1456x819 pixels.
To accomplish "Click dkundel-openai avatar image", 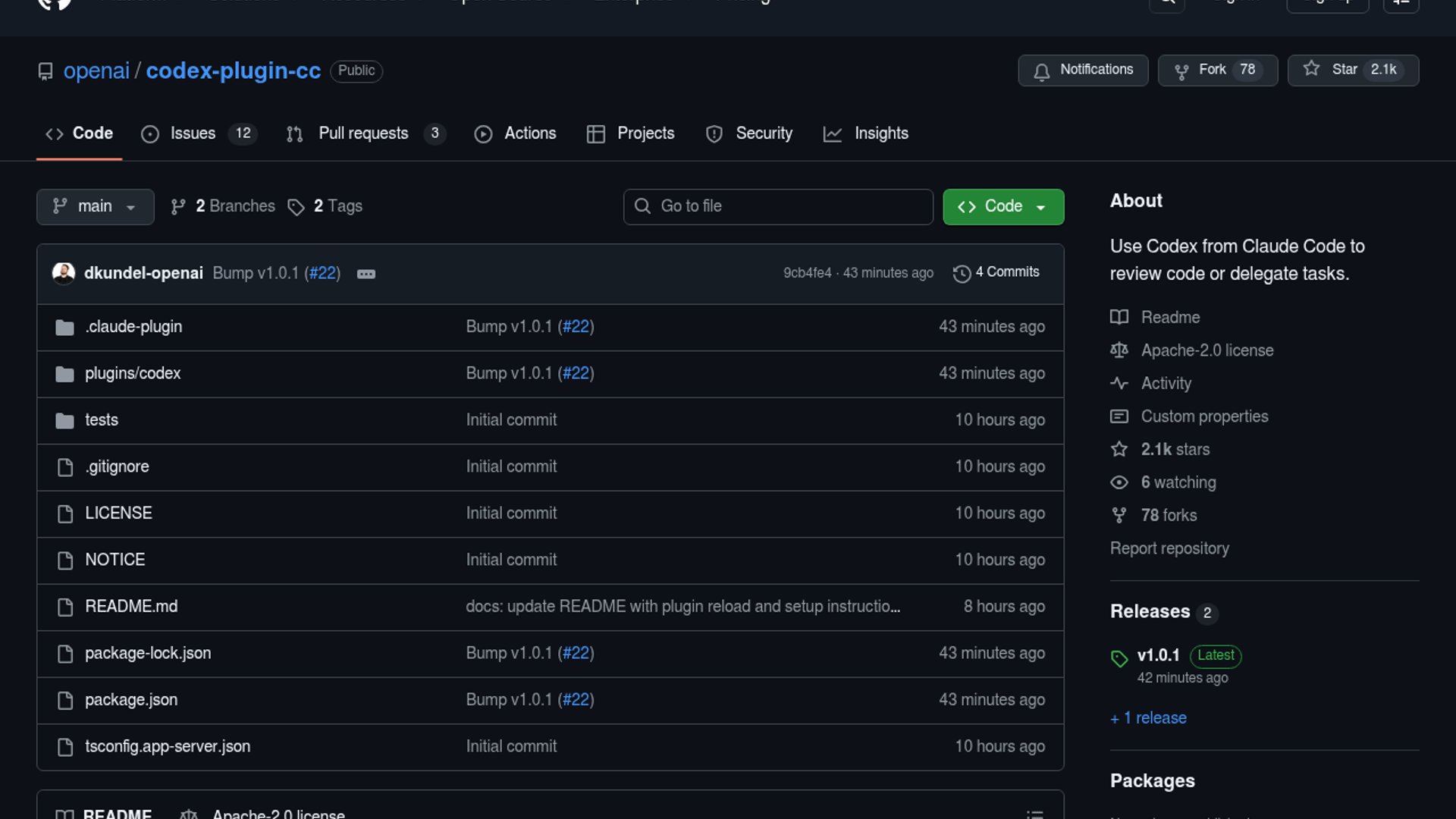I will (x=64, y=273).
